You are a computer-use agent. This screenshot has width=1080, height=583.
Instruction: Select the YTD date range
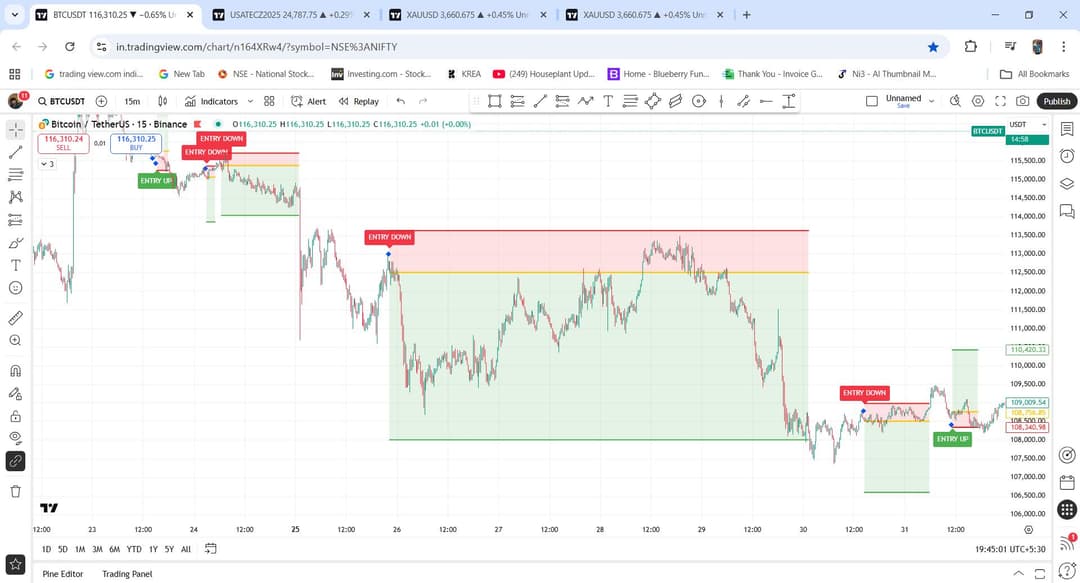pos(134,549)
